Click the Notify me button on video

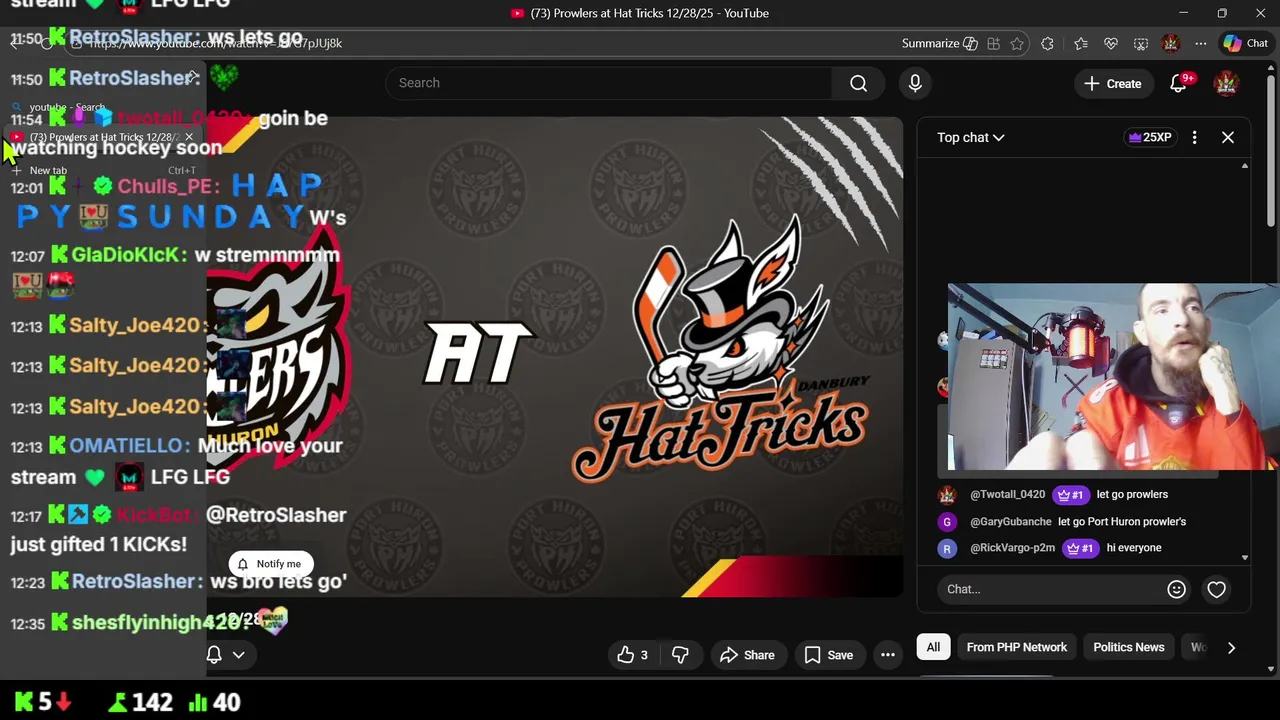(270, 564)
